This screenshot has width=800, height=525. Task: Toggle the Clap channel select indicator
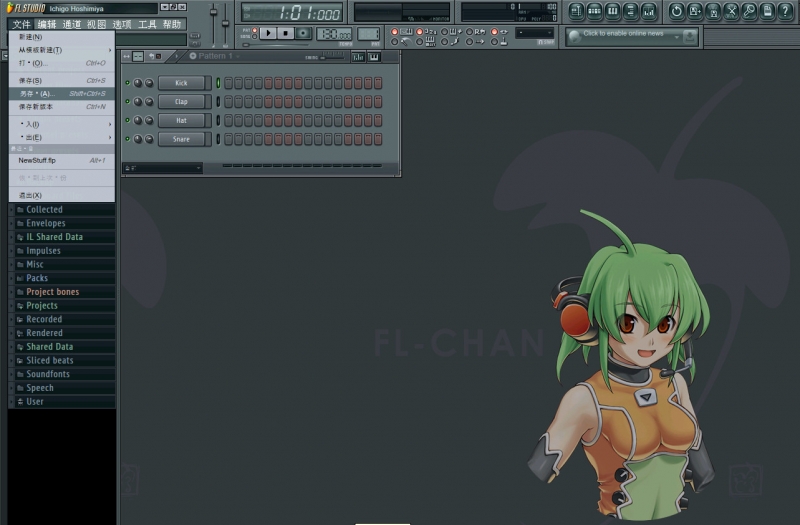click(x=218, y=102)
